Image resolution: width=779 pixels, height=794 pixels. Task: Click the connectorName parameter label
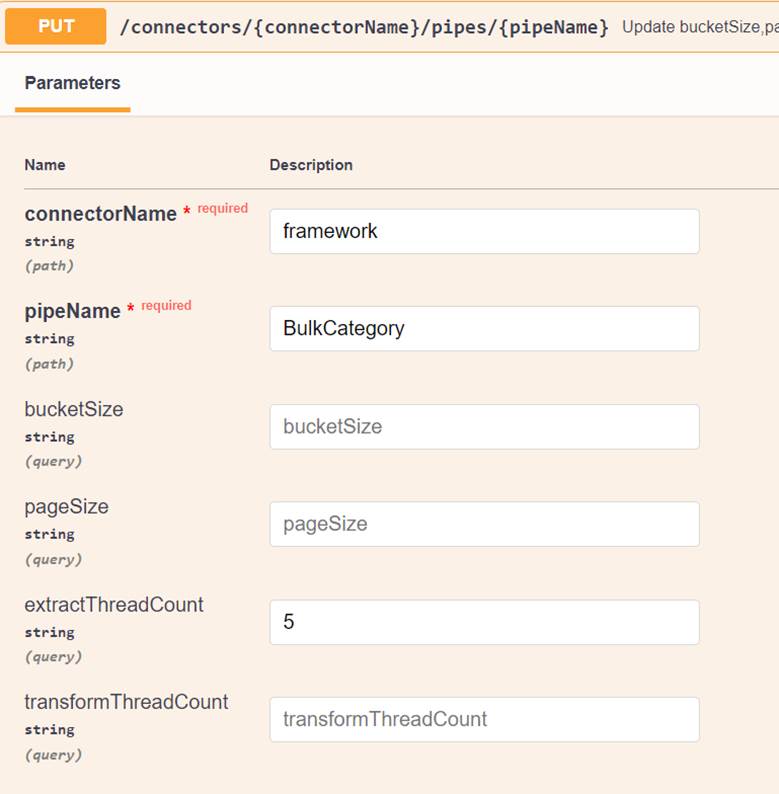101,214
